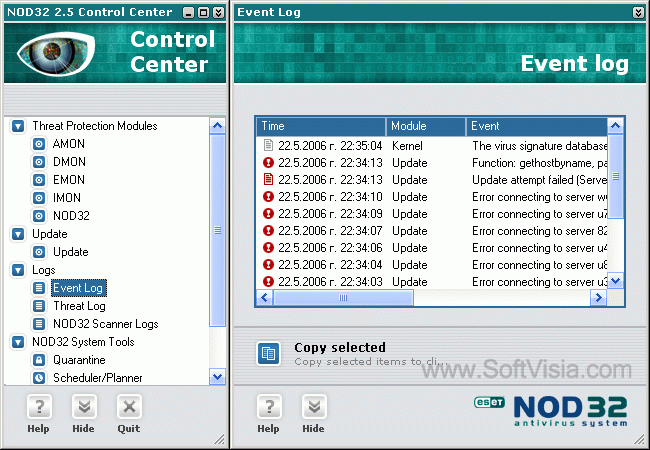This screenshot has height=450, width=650.
Task: Select AMON in the module tree
Action: pyautogui.click(x=69, y=144)
